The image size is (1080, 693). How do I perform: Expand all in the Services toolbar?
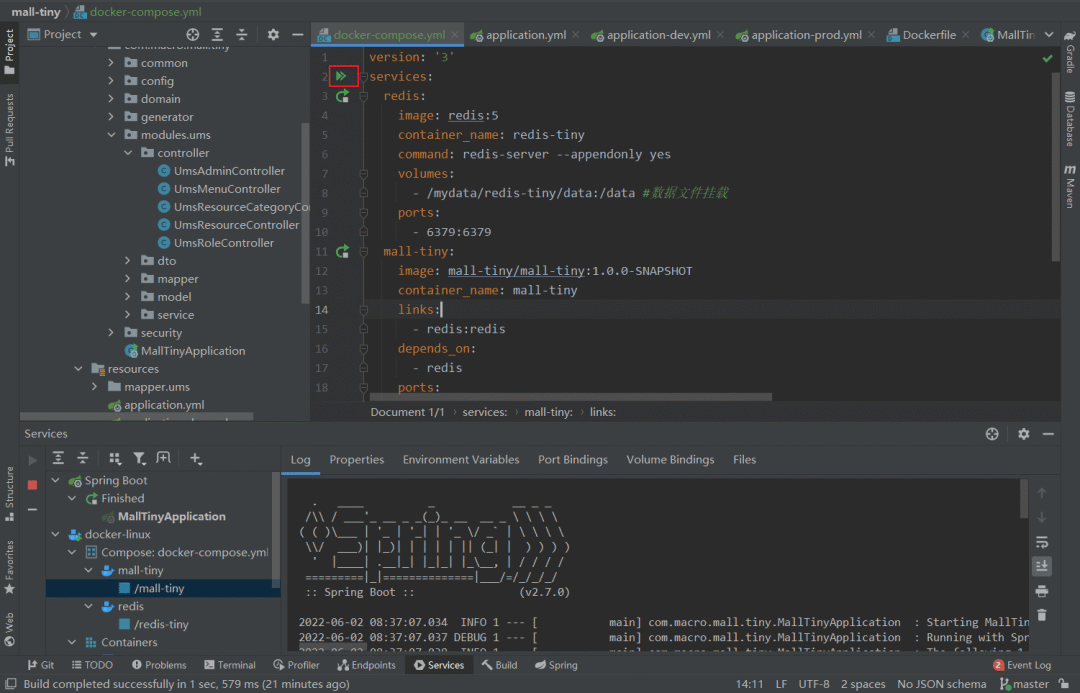tap(59, 458)
